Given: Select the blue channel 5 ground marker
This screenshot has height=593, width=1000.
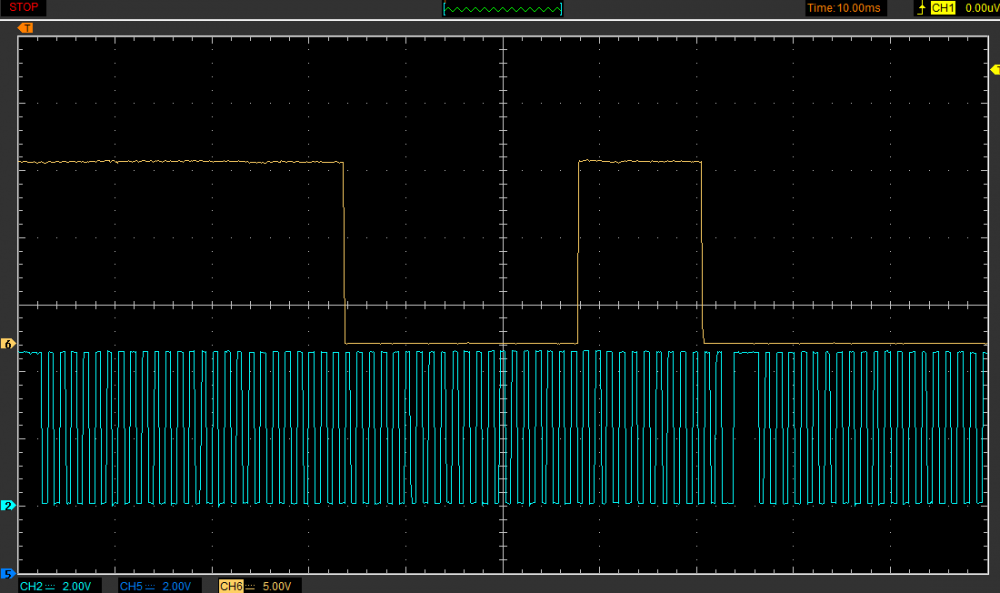Looking at the screenshot, I should (x=9, y=574).
